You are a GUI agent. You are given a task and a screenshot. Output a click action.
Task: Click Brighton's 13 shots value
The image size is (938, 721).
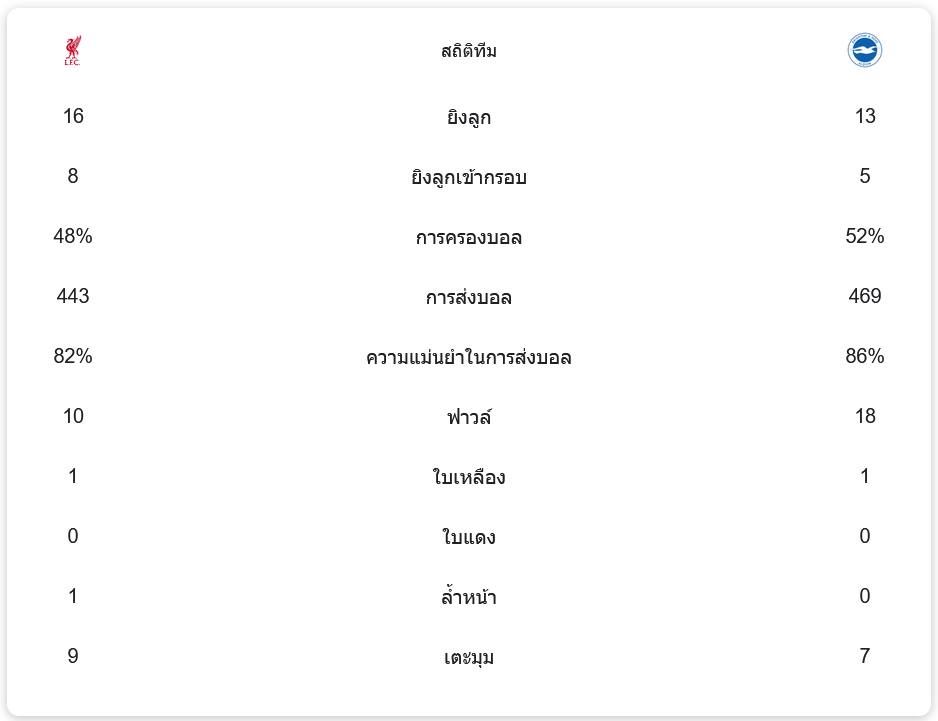click(865, 116)
